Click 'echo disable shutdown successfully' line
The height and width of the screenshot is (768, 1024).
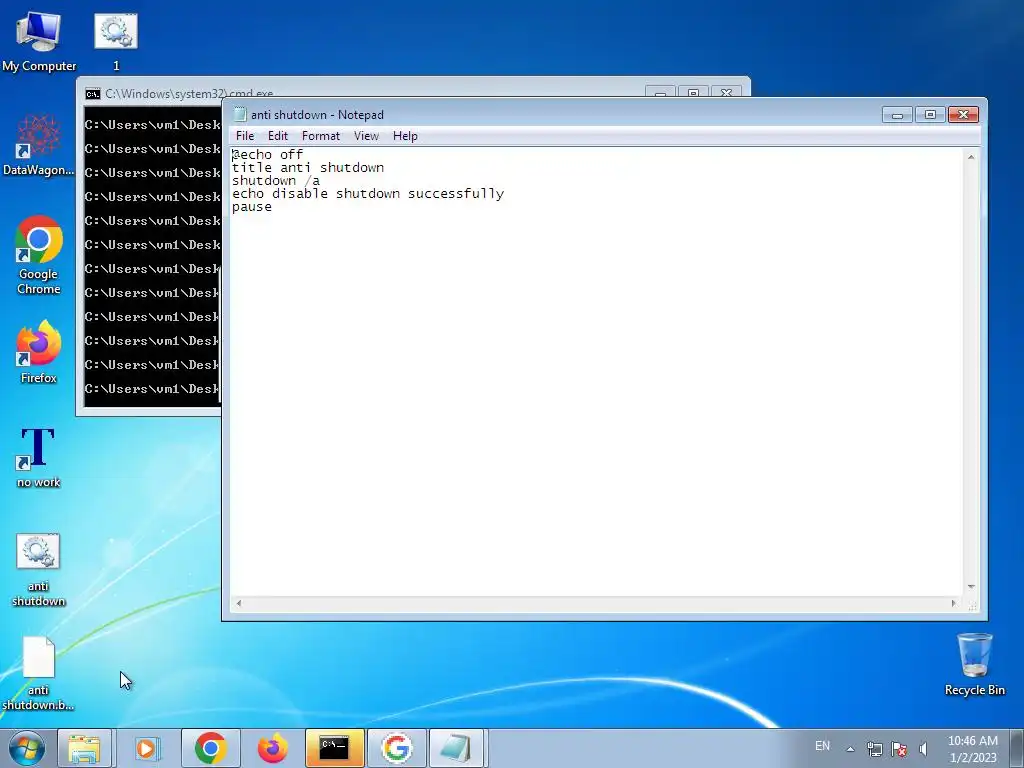[368, 194]
